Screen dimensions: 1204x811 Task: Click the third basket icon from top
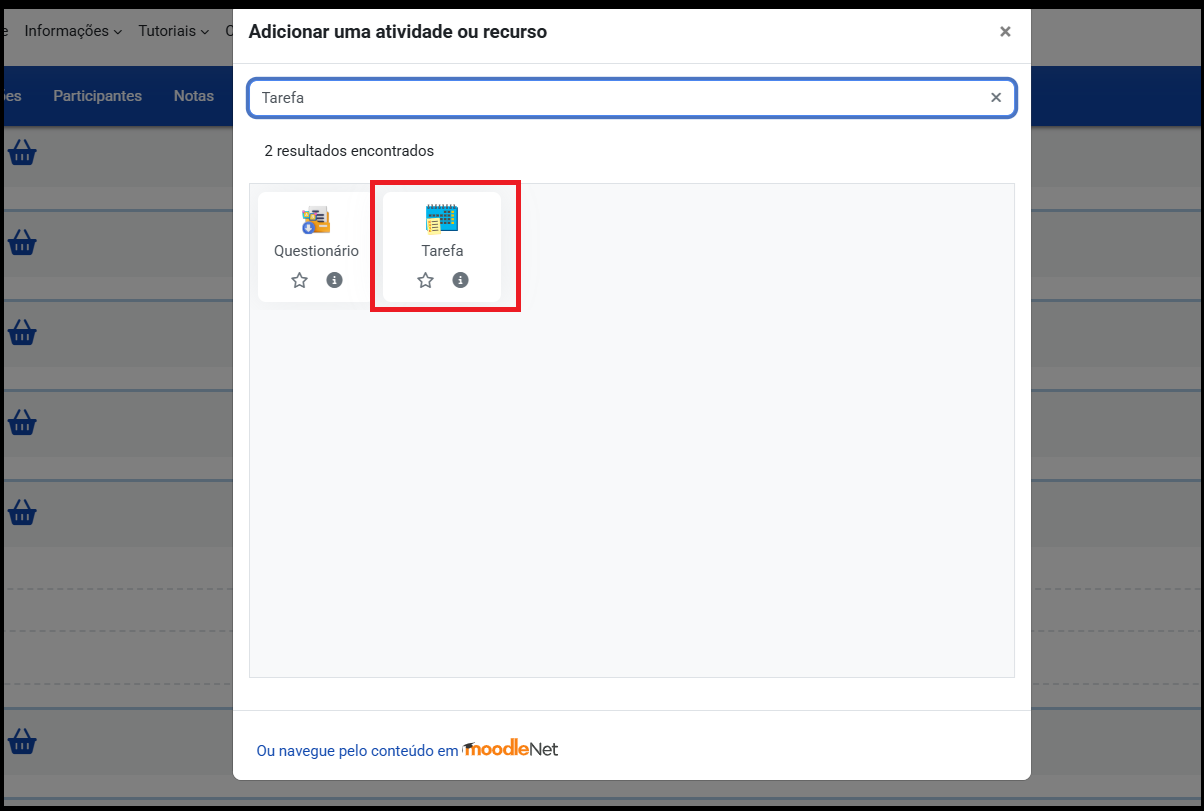click(x=22, y=332)
